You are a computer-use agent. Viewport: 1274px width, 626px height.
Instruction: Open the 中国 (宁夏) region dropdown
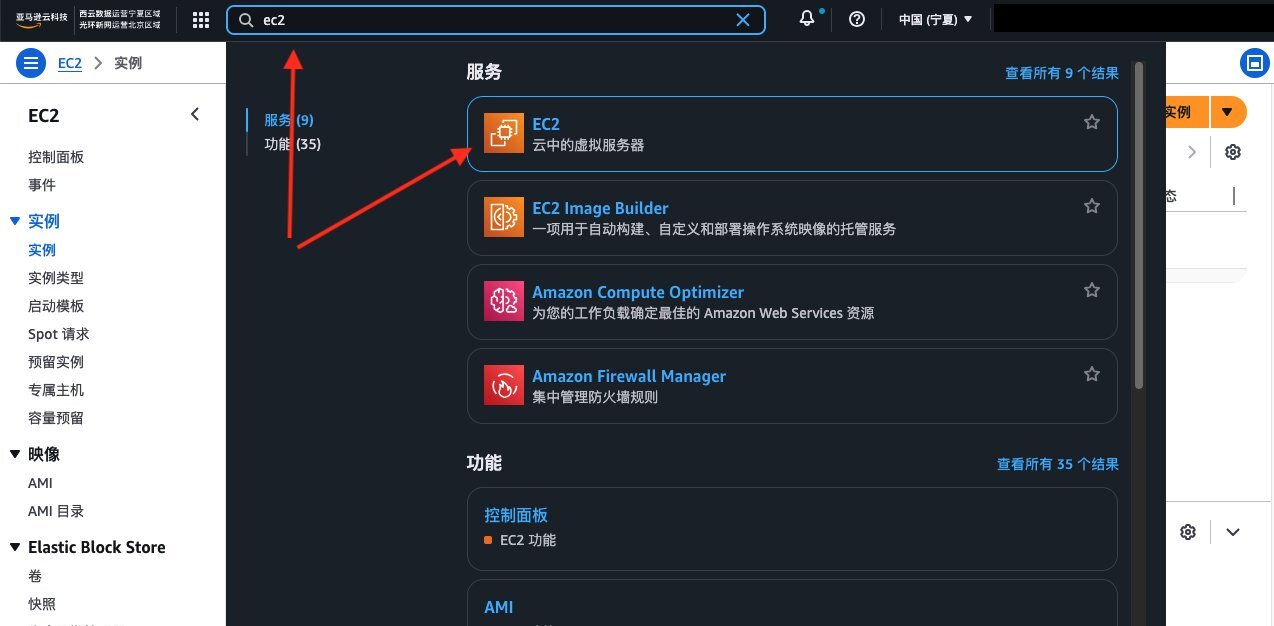936,20
